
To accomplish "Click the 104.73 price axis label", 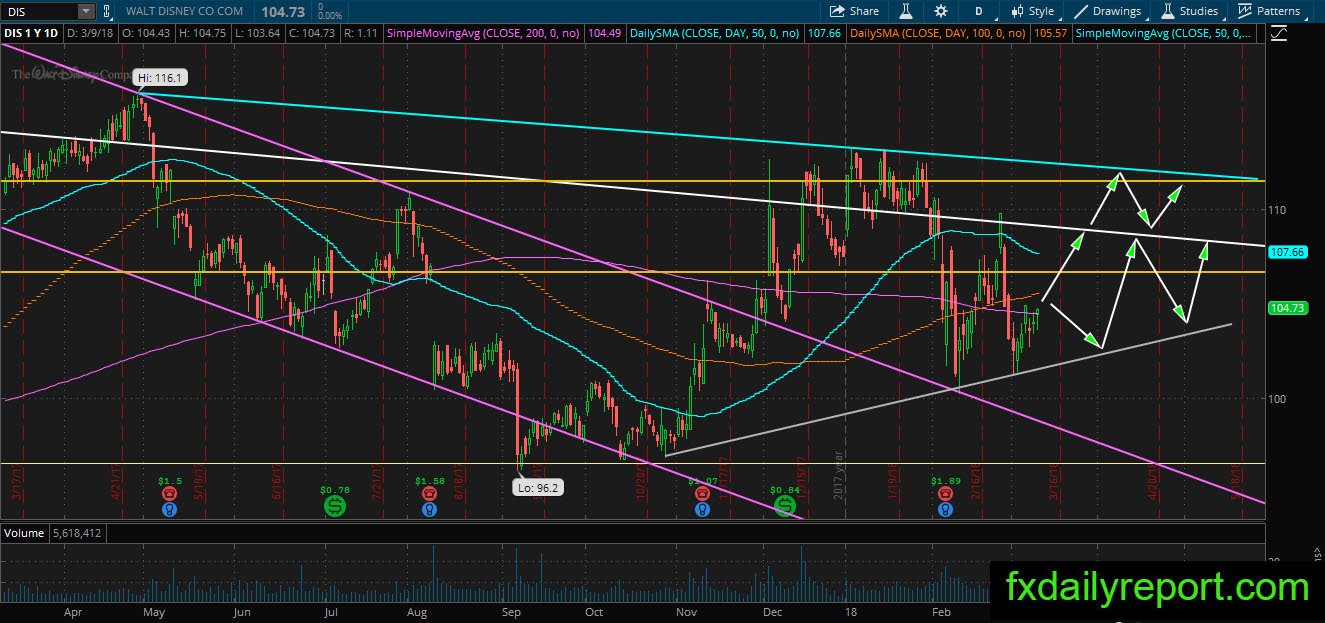I will point(1287,308).
